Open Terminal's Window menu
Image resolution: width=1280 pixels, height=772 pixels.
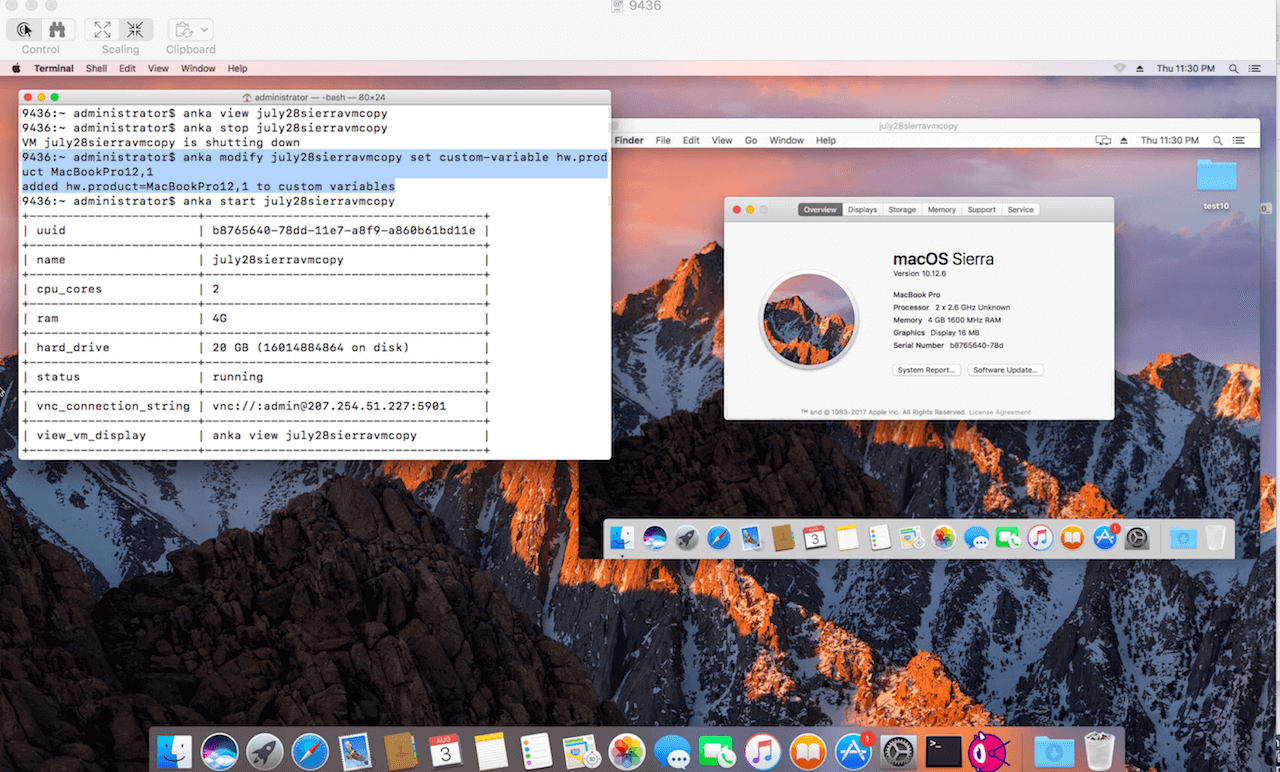[x=198, y=68]
